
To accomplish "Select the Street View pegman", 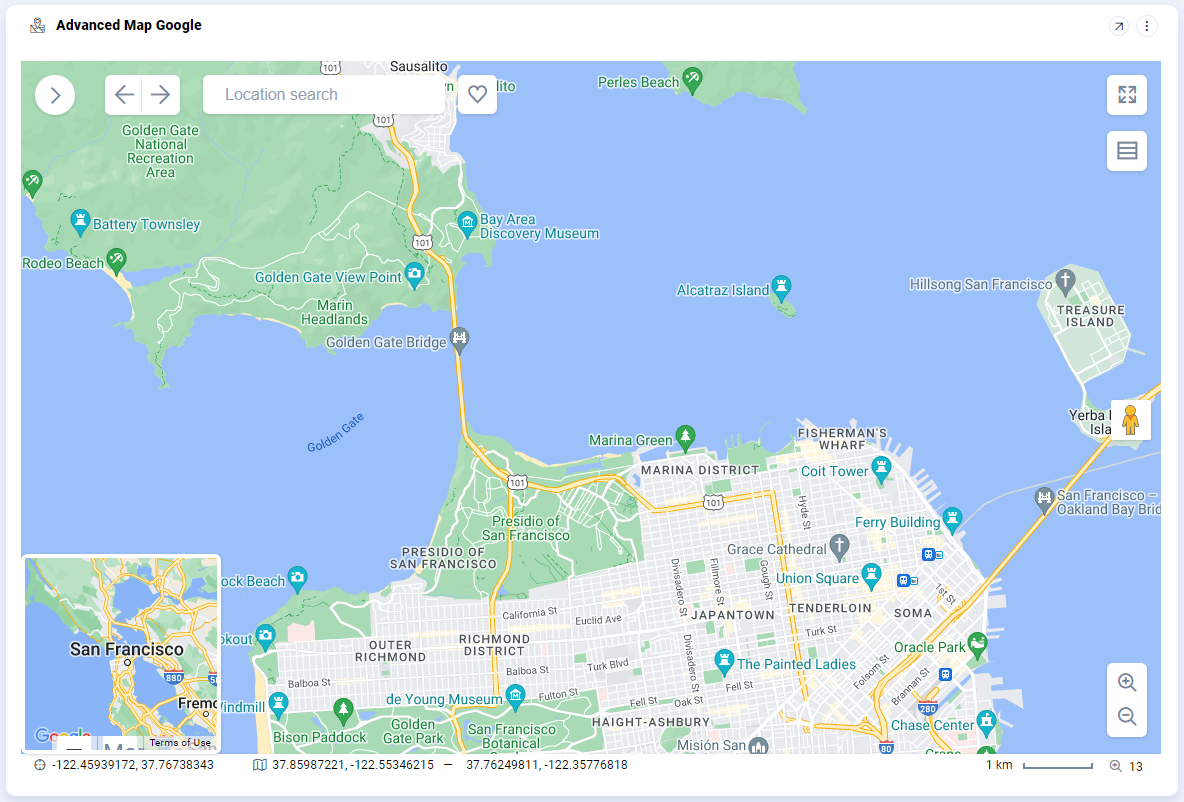I will click(1130, 420).
